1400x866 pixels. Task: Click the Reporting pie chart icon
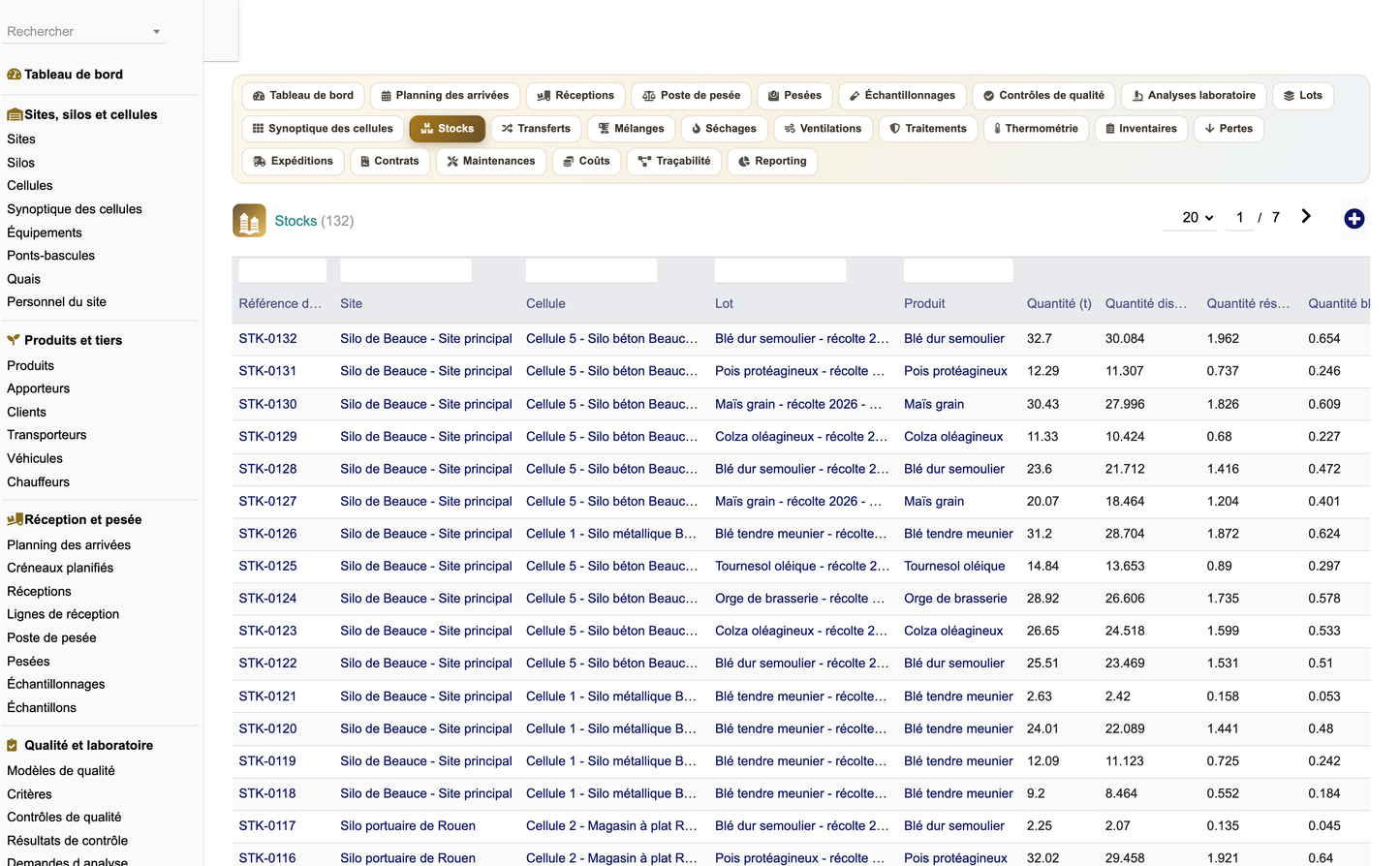(744, 162)
